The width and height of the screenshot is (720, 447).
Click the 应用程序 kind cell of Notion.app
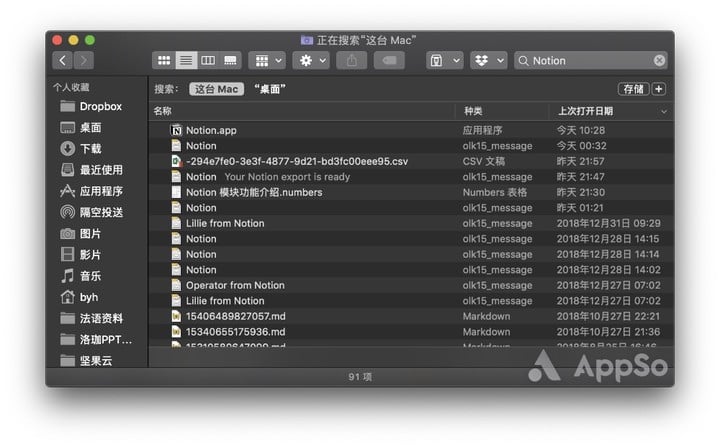(482, 130)
